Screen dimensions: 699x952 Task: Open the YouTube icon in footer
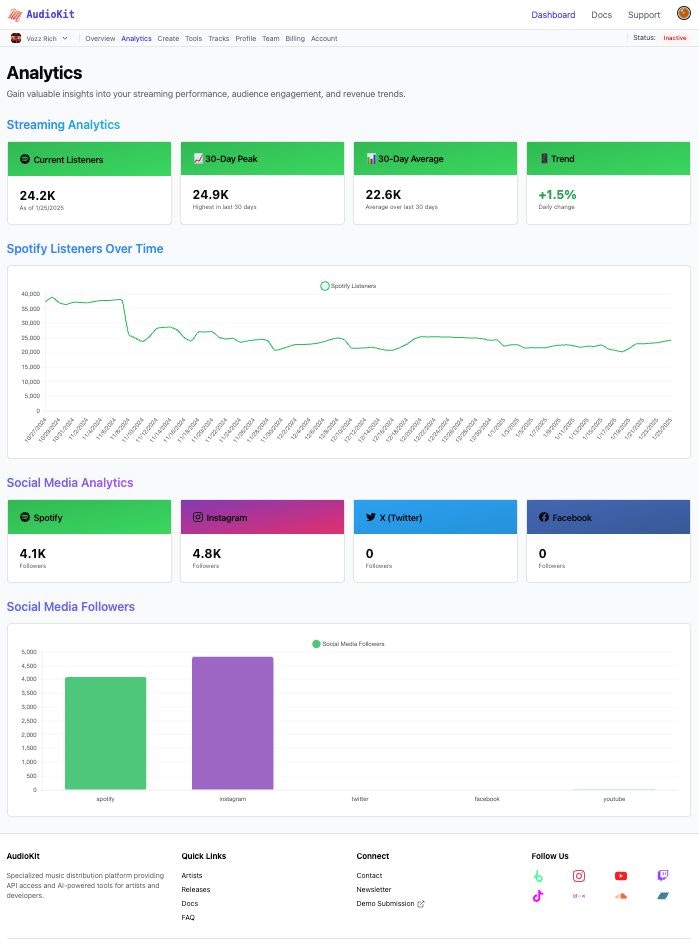[x=621, y=876]
